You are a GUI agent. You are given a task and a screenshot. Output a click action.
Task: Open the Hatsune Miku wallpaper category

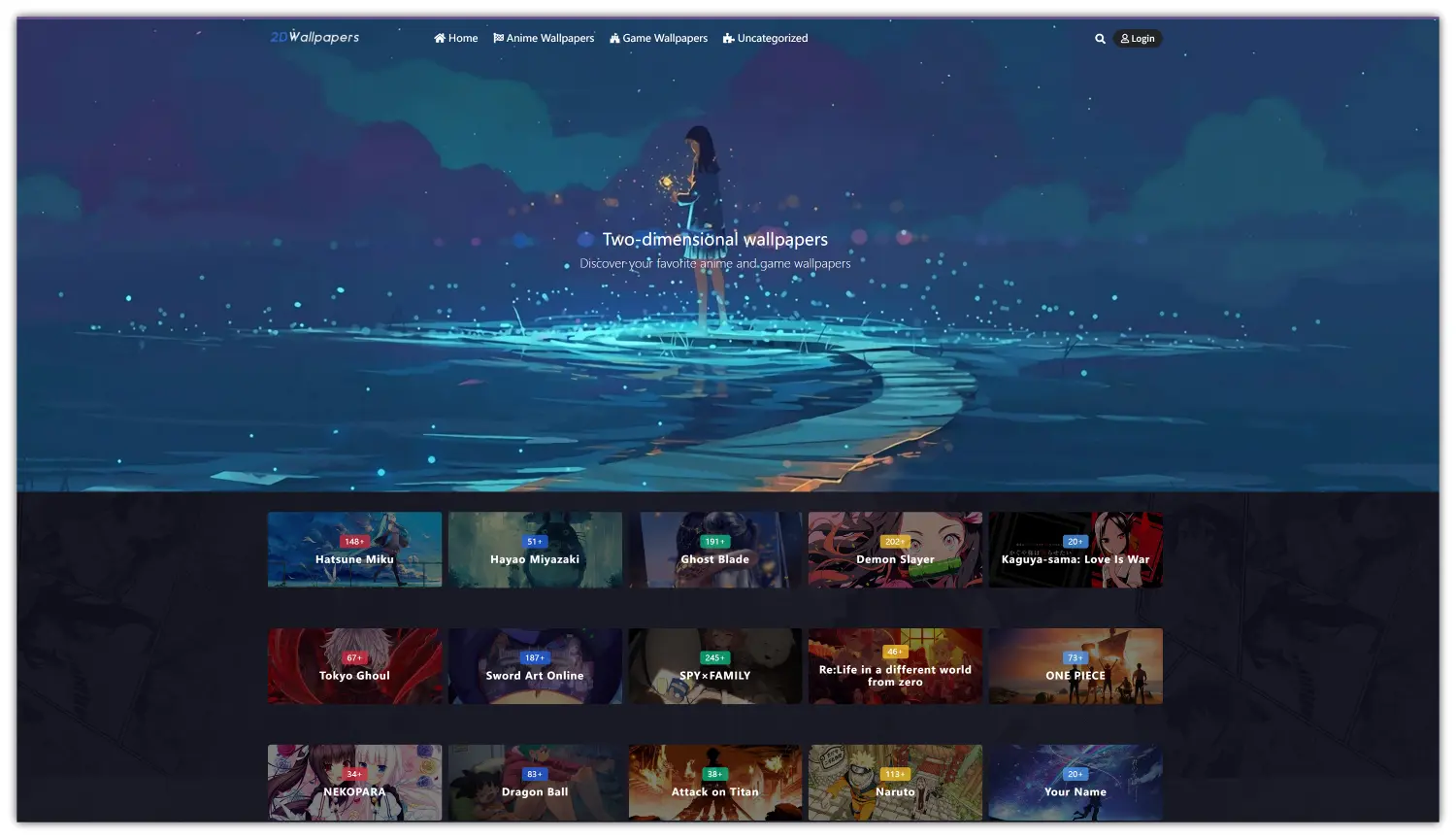click(x=354, y=550)
